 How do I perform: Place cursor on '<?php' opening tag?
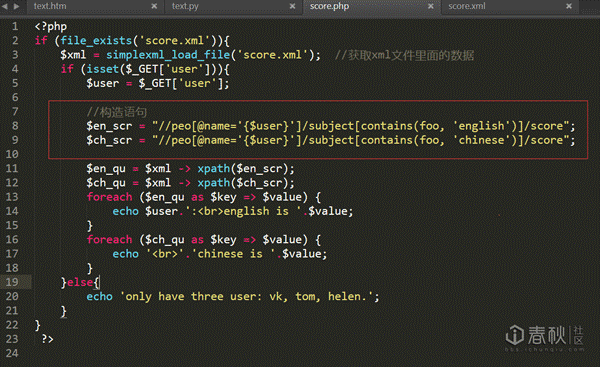pyautogui.click(x=51, y=26)
